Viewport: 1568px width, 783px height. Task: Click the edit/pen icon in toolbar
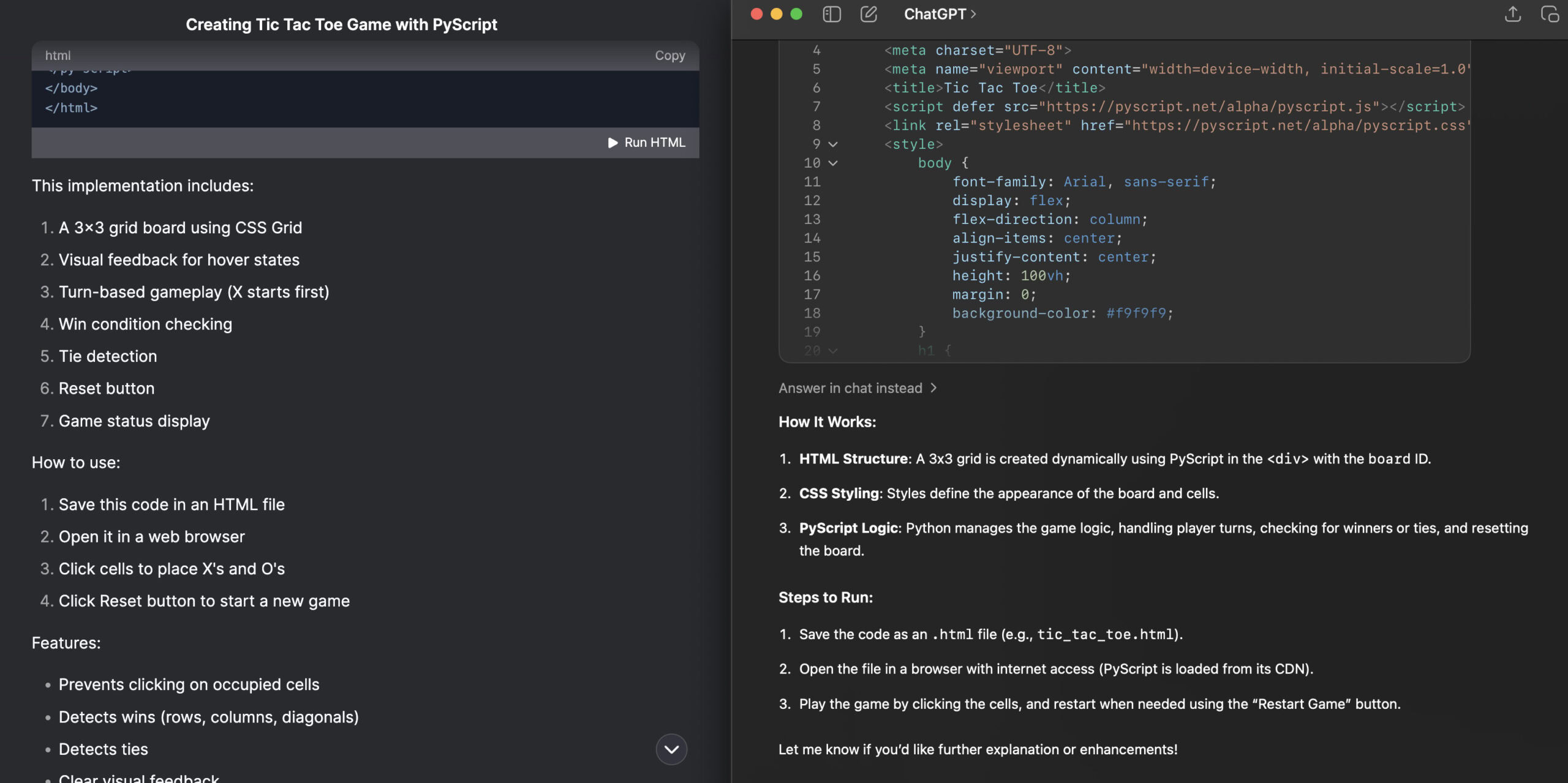click(x=867, y=14)
